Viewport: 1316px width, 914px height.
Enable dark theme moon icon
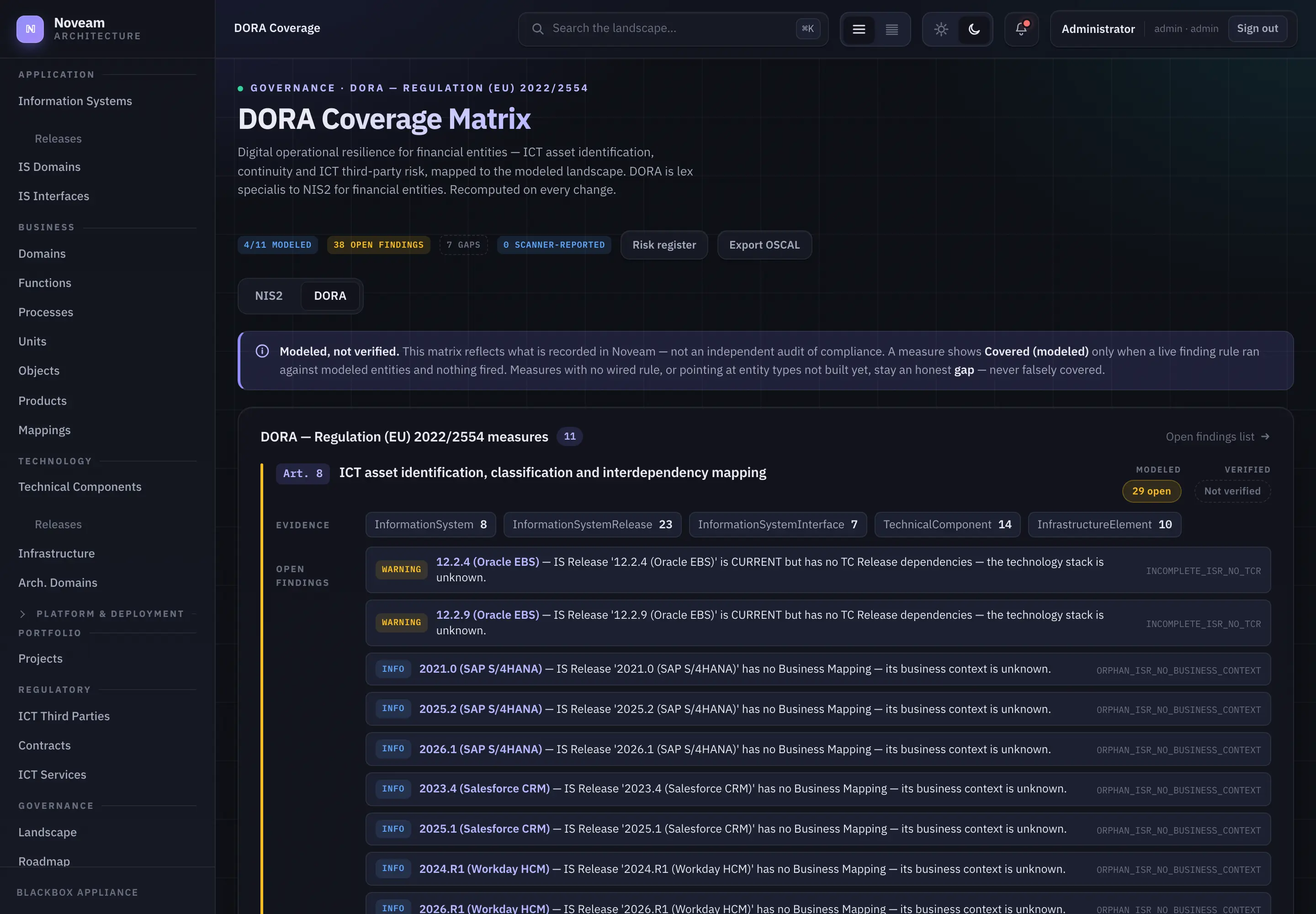tap(974, 29)
